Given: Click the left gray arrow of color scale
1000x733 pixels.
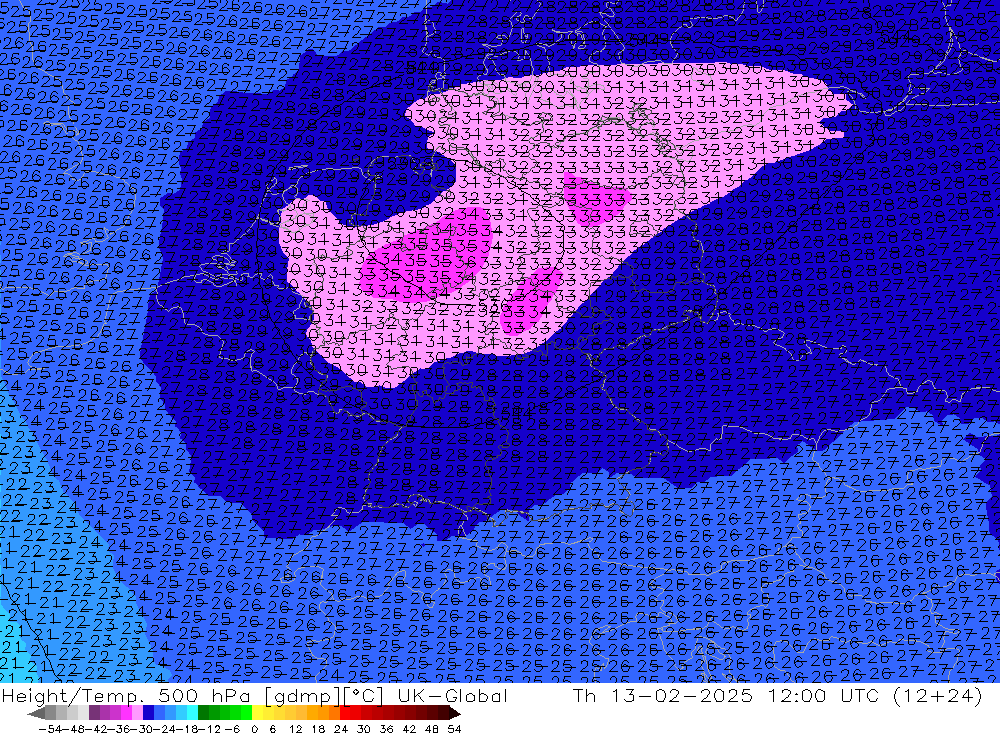Looking at the screenshot, I should point(36,714).
